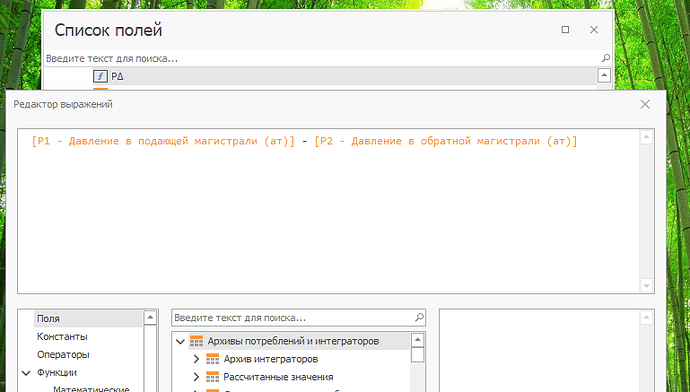Select Константы category

(x=62, y=337)
